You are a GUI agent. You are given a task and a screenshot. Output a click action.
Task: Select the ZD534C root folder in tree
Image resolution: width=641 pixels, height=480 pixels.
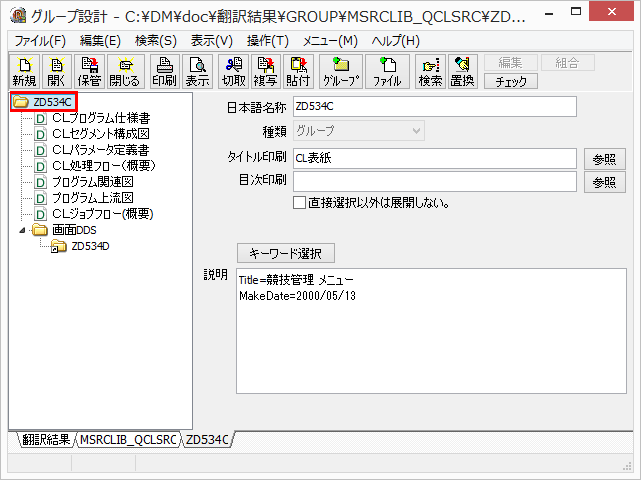pos(44,102)
